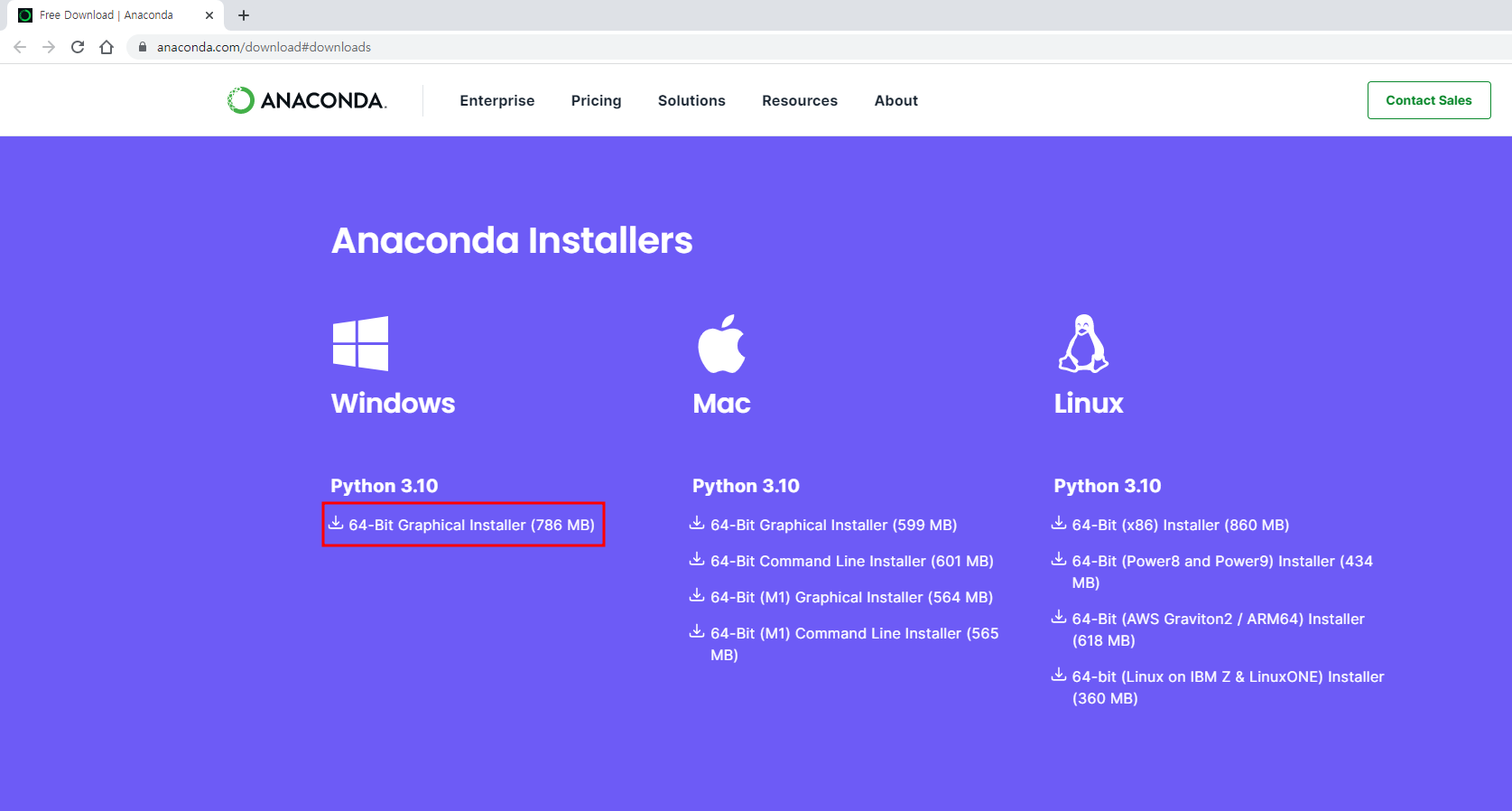Click the Linux heading text
1512x811 pixels.
click(x=1089, y=403)
